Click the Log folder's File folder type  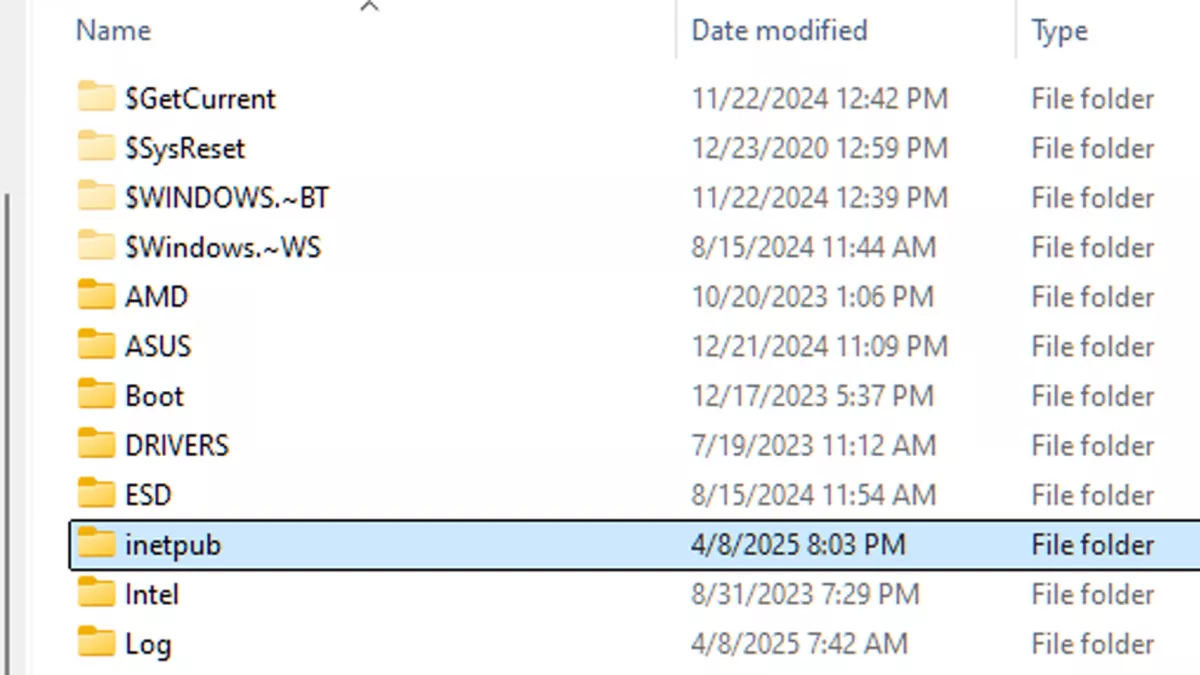click(1092, 644)
